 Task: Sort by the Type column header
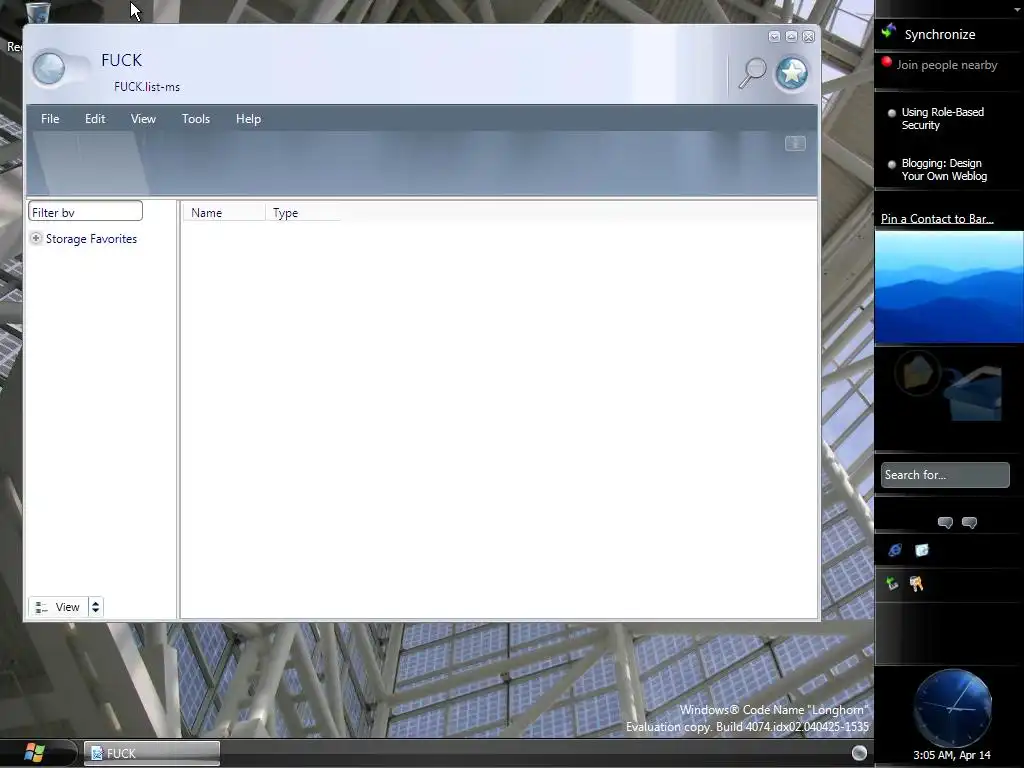coord(303,213)
